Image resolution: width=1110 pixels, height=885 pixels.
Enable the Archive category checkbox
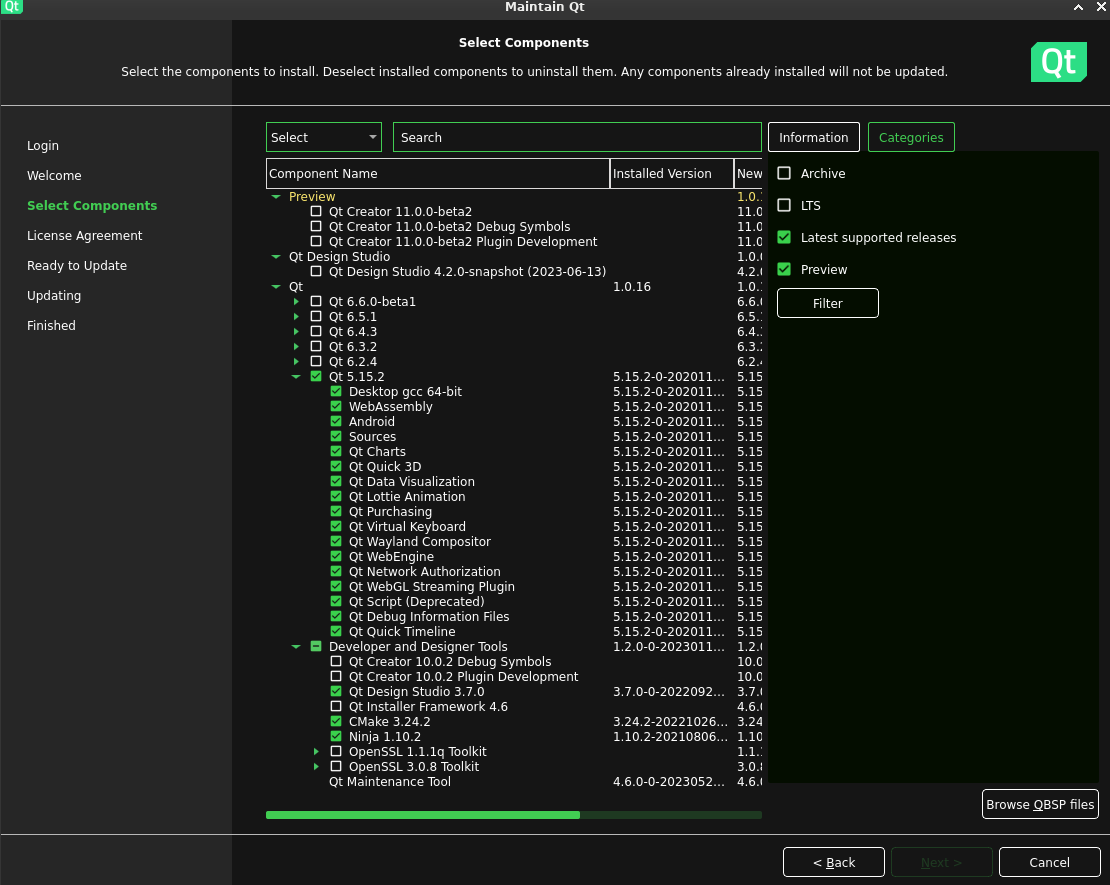tap(784, 174)
